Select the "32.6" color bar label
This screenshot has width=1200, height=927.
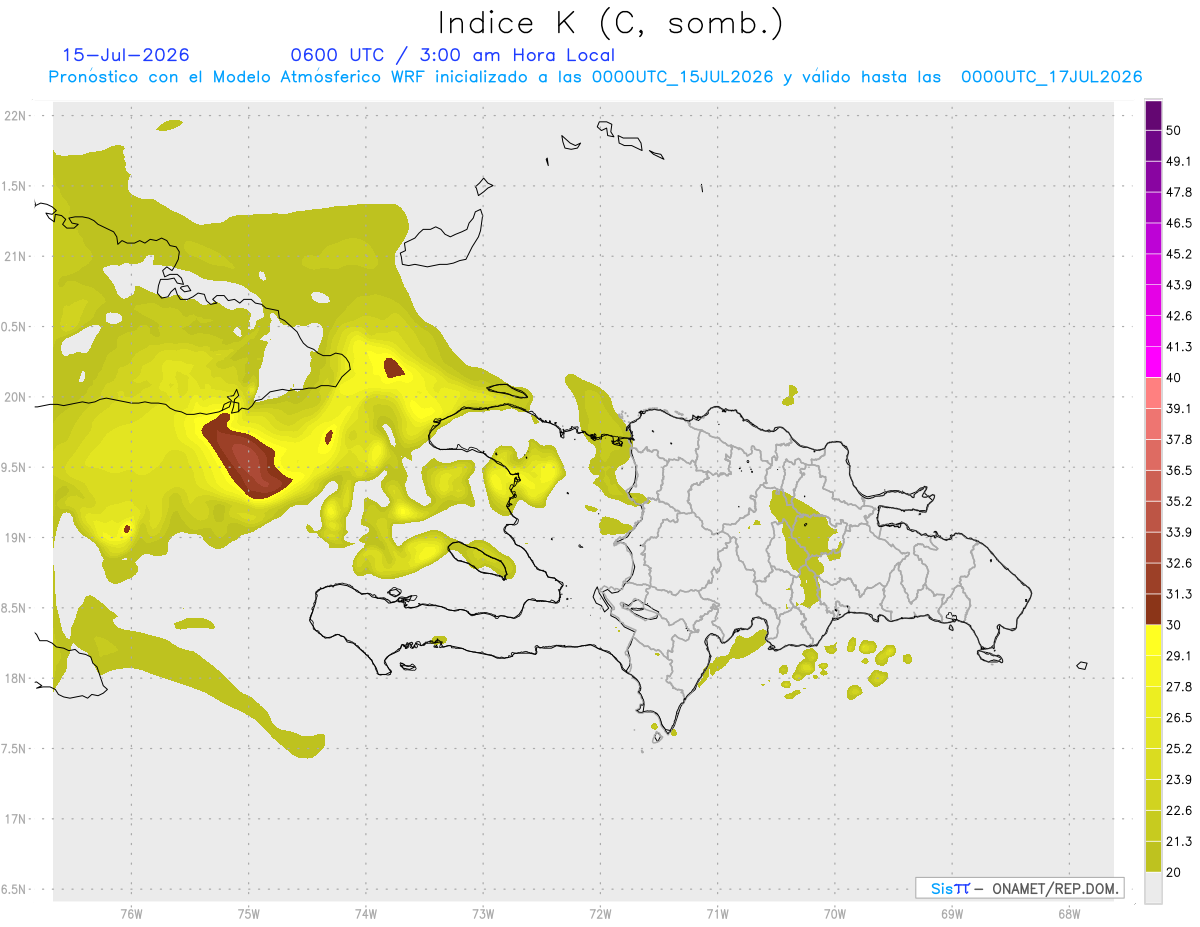1179,564
